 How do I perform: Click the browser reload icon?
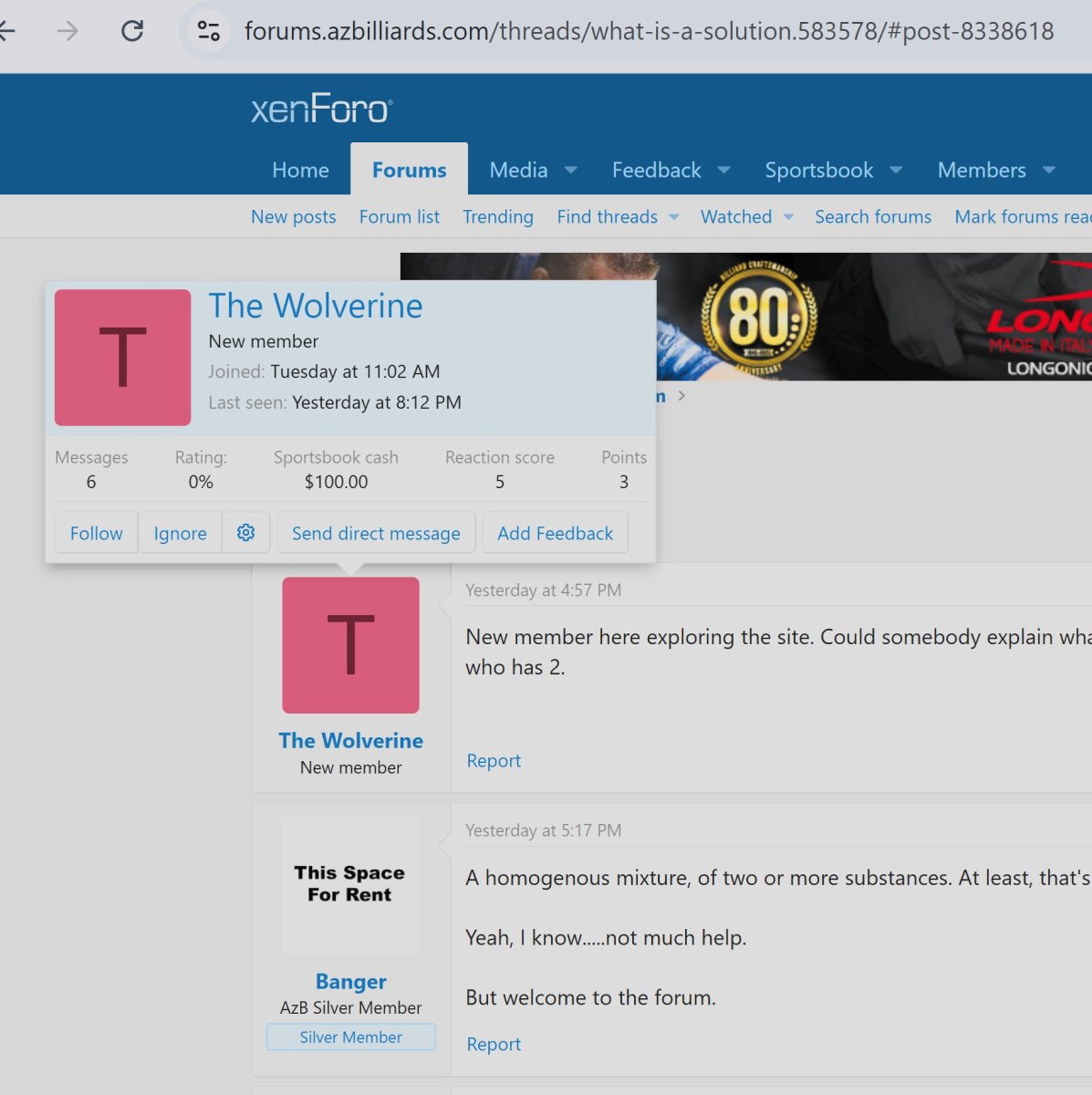pos(132,31)
